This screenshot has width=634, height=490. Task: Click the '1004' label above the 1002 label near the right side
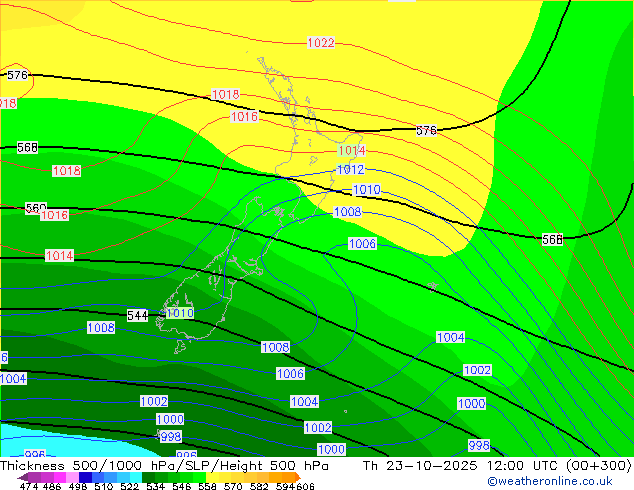tap(450, 337)
